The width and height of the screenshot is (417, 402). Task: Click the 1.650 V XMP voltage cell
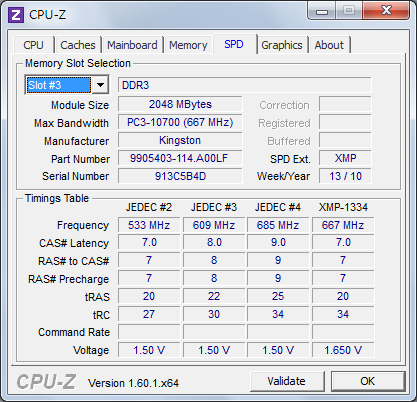343,350
